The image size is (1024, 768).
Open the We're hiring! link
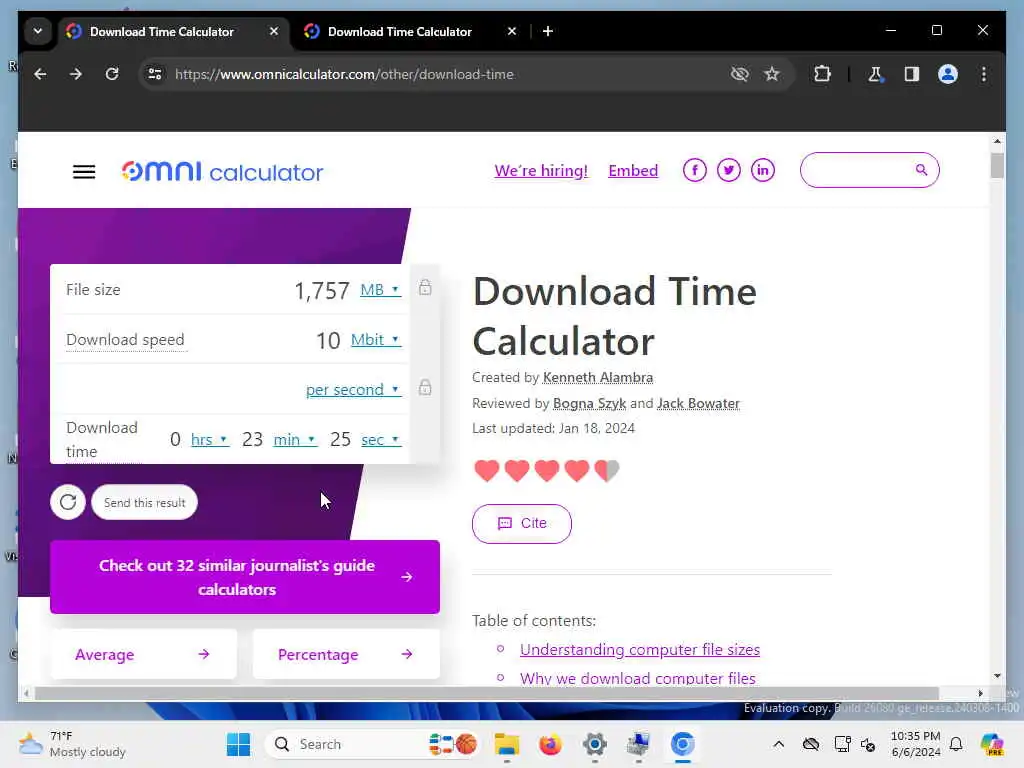[541, 170]
